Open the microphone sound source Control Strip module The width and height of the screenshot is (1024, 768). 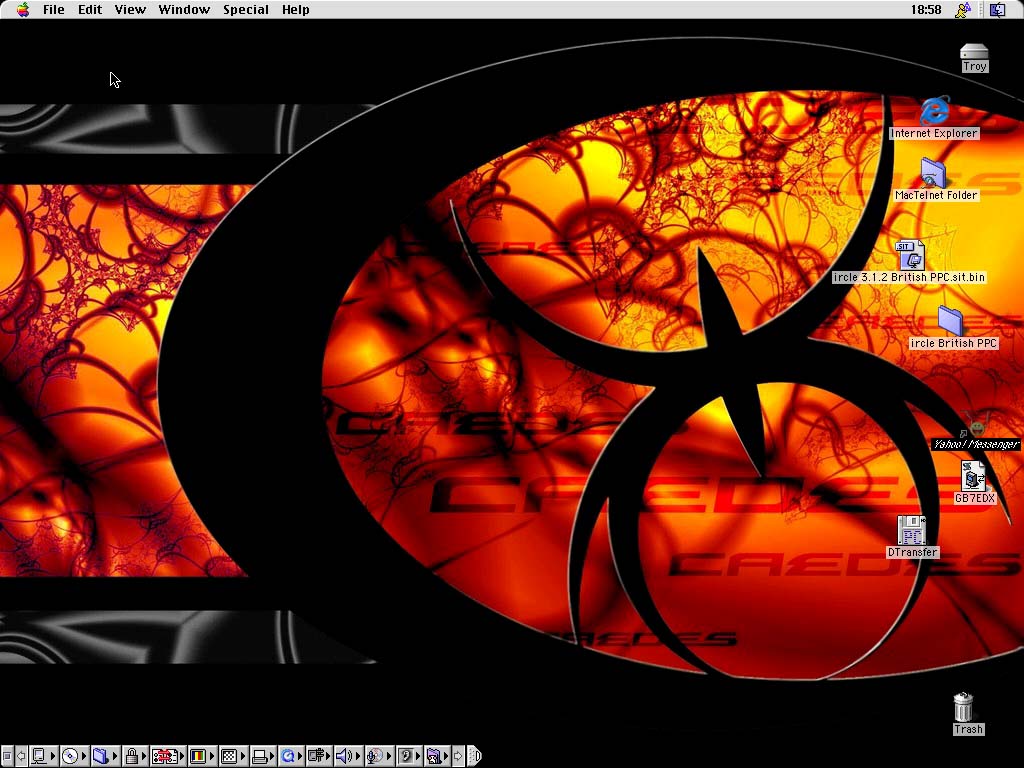coord(379,756)
